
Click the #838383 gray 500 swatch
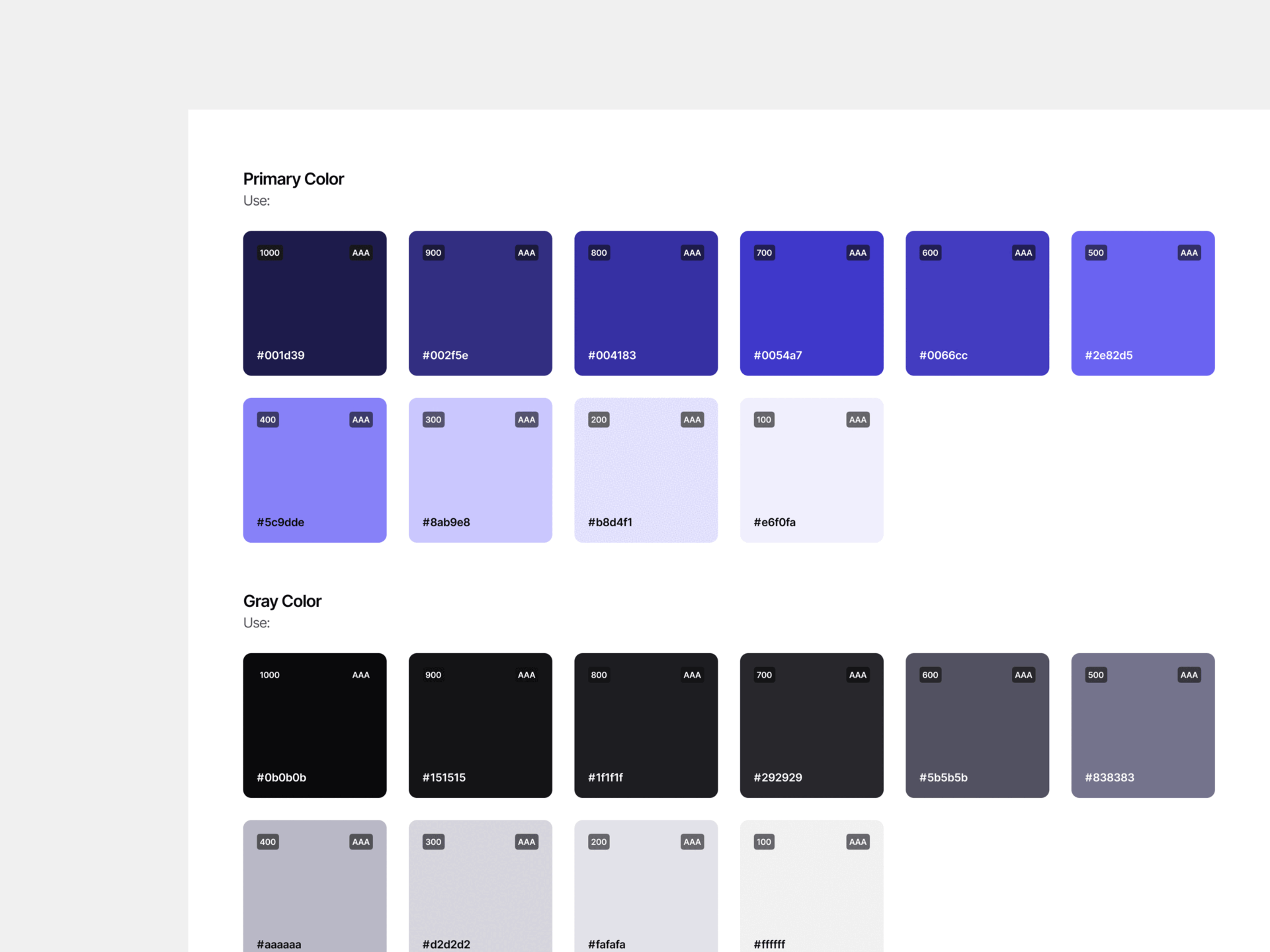1142,725
